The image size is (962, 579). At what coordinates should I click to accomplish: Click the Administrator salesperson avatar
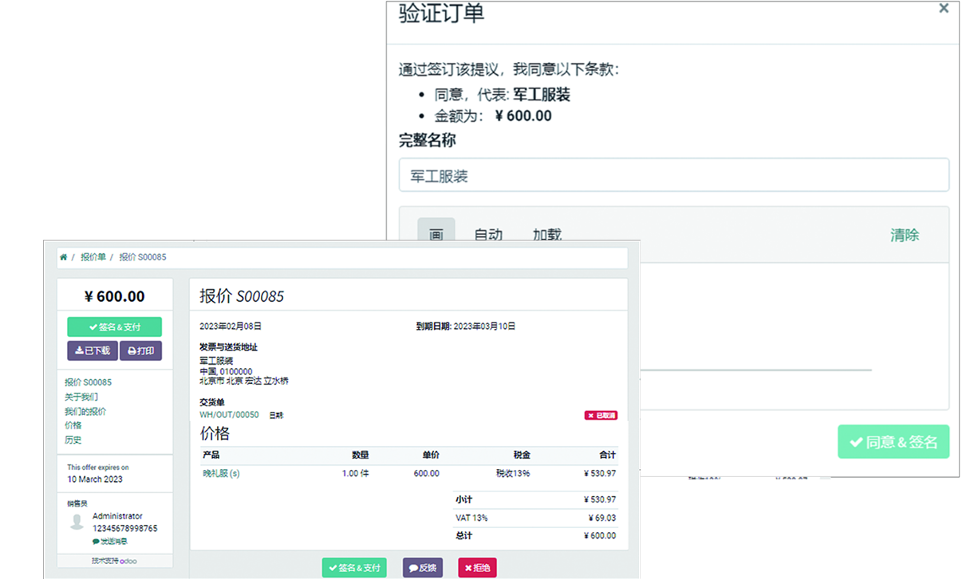point(77,522)
